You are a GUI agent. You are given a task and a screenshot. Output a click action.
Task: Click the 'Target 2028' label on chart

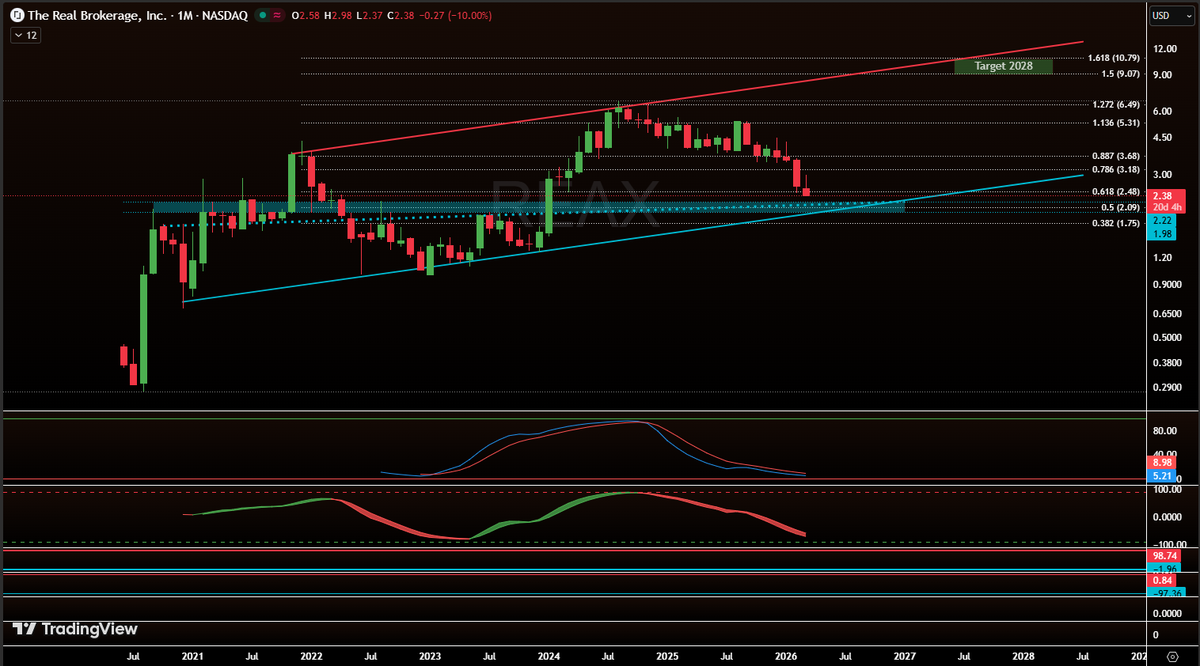(1004, 65)
